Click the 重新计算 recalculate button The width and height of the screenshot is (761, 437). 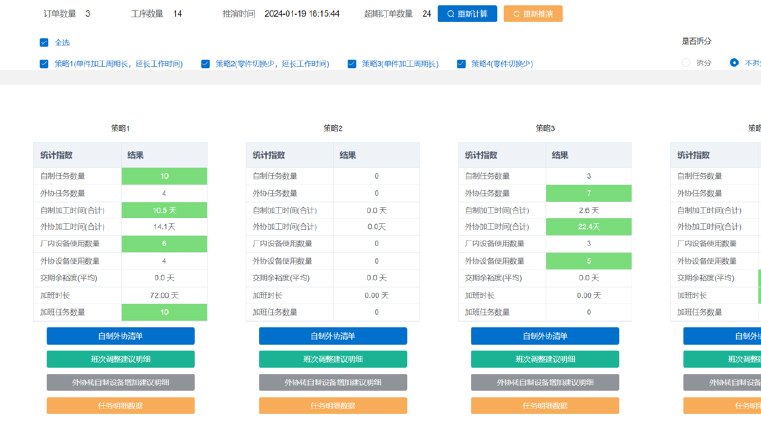pos(467,14)
